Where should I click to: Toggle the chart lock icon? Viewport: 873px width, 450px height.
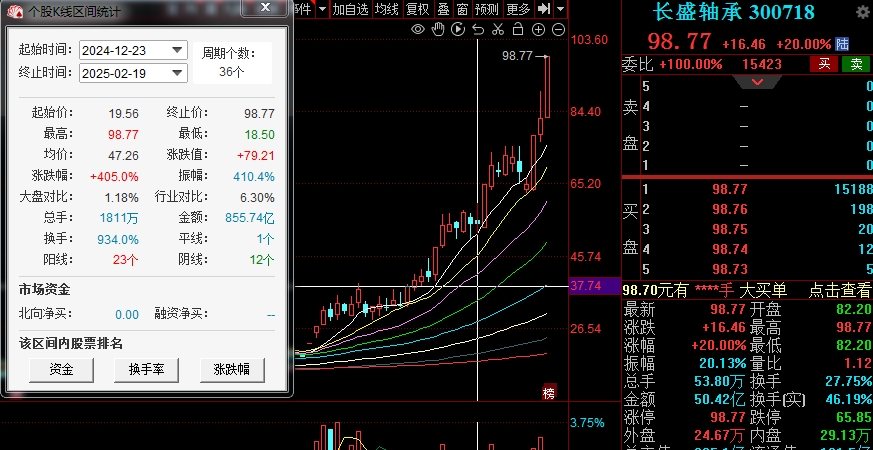pyautogui.click(x=518, y=29)
